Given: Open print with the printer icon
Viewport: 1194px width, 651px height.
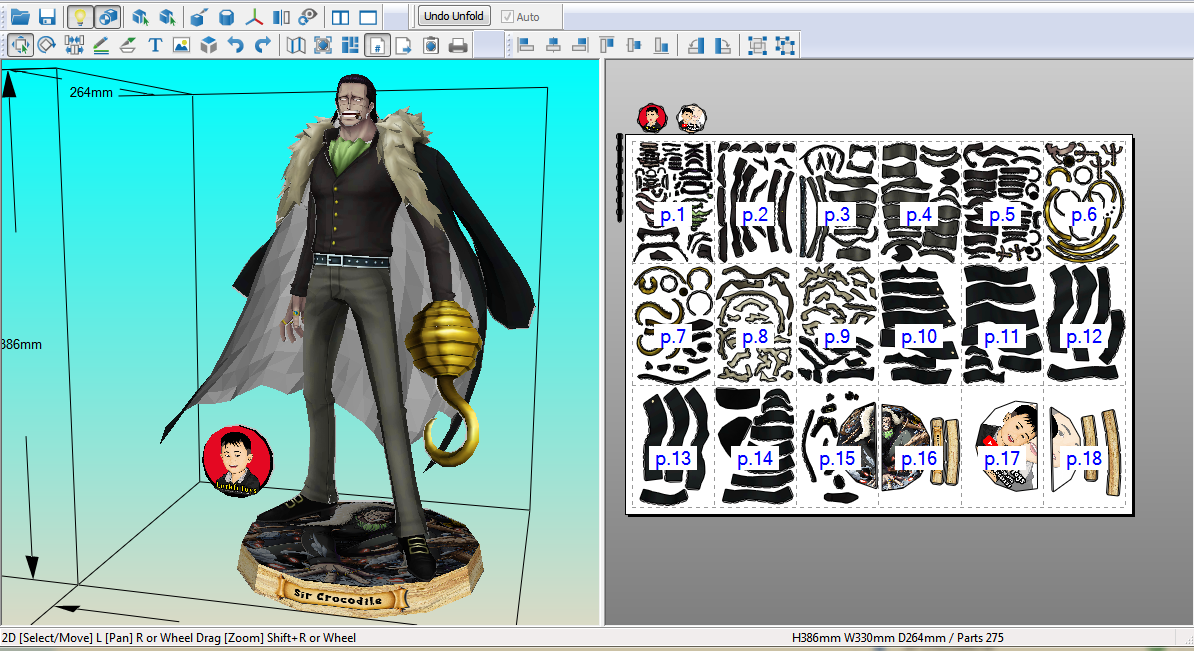Looking at the screenshot, I should click(458, 46).
